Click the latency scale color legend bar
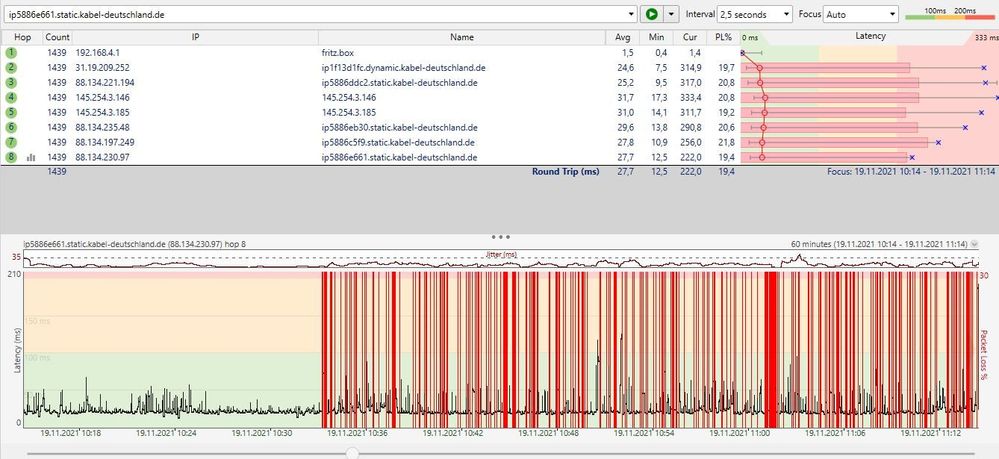Screen dimensions: 999x459 (x=948, y=16)
